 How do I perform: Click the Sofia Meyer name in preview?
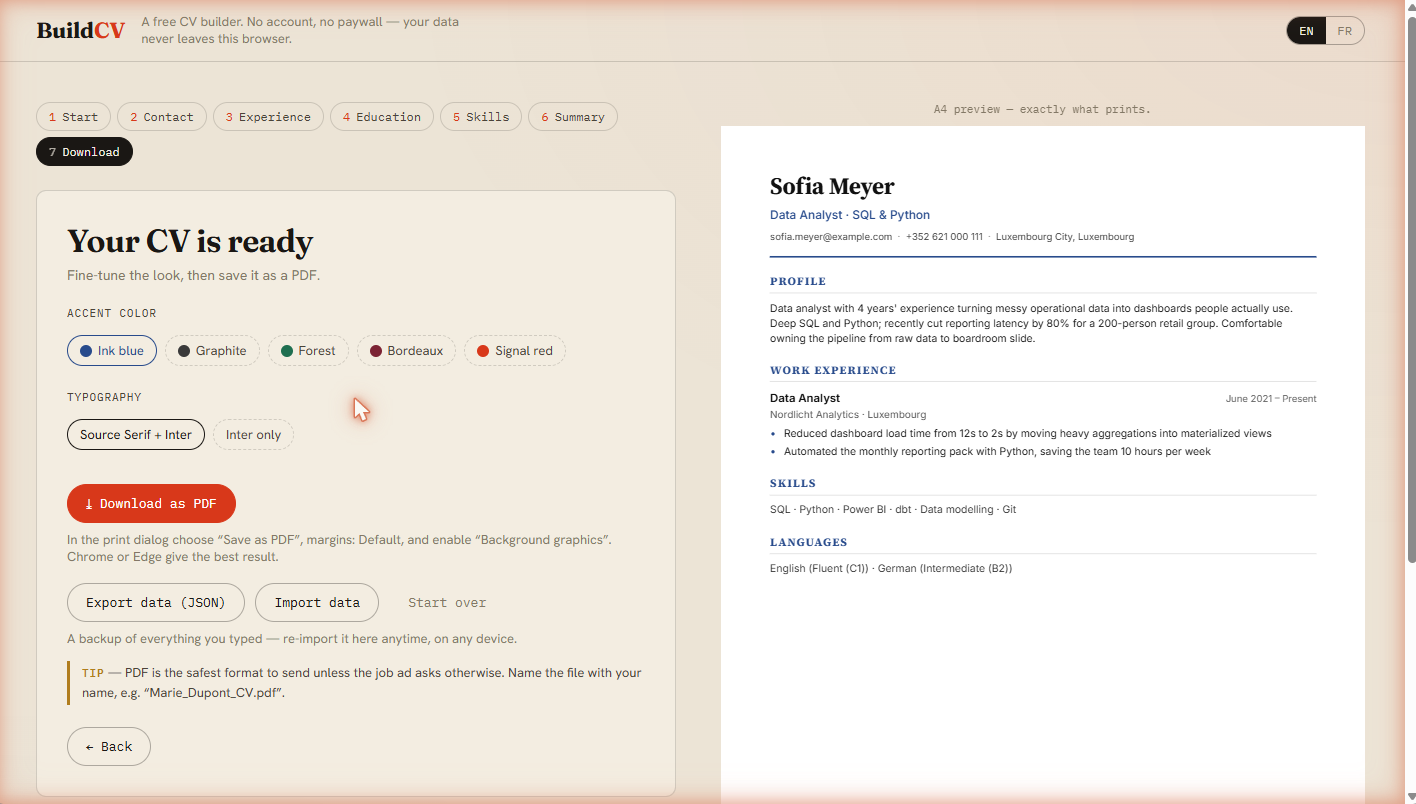click(x=832, y=186)
